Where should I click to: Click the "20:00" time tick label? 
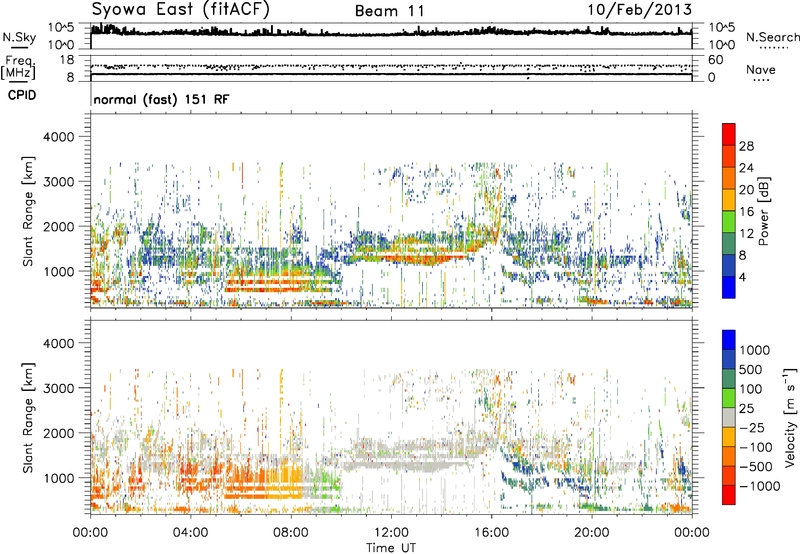click(591, 533)
